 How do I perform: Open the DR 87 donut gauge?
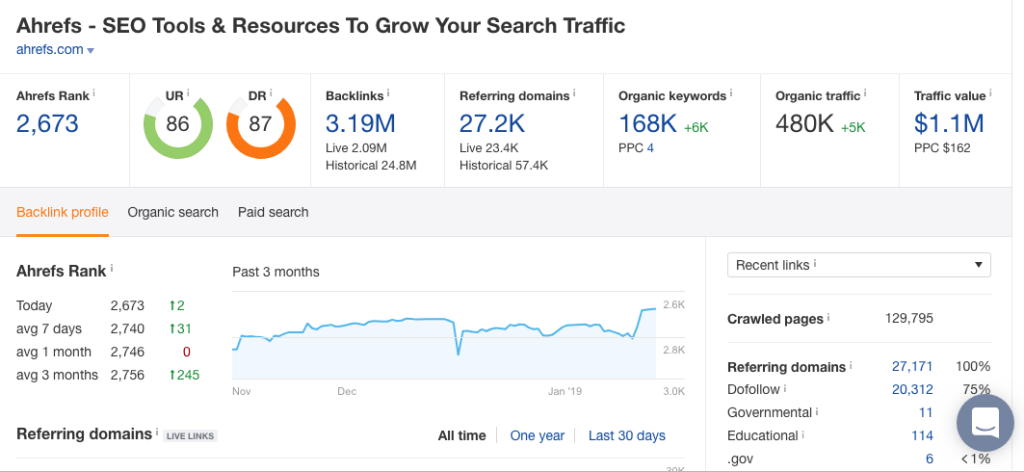click(261, 124)
